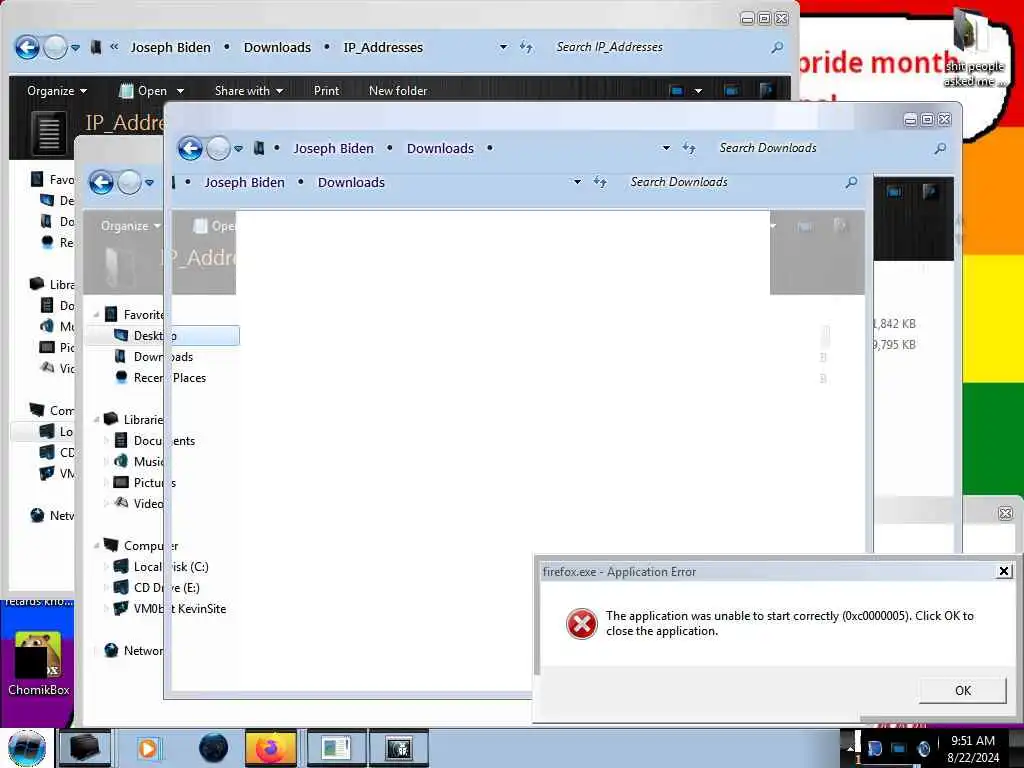Image resolution: width=1024 pixels, height=768 pixels.
Task: Open the Organize menu in IP_Addresses window
Action: [x=57, y=91]
